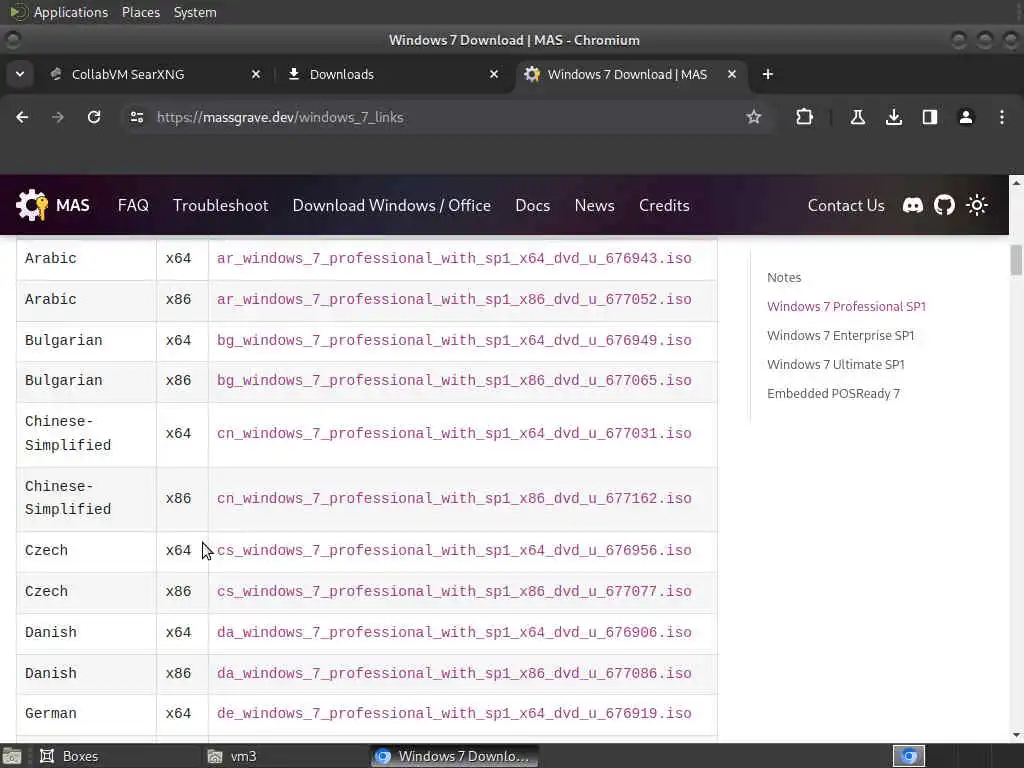Click the scrollbar down arrow

(x=1016, y=735)
